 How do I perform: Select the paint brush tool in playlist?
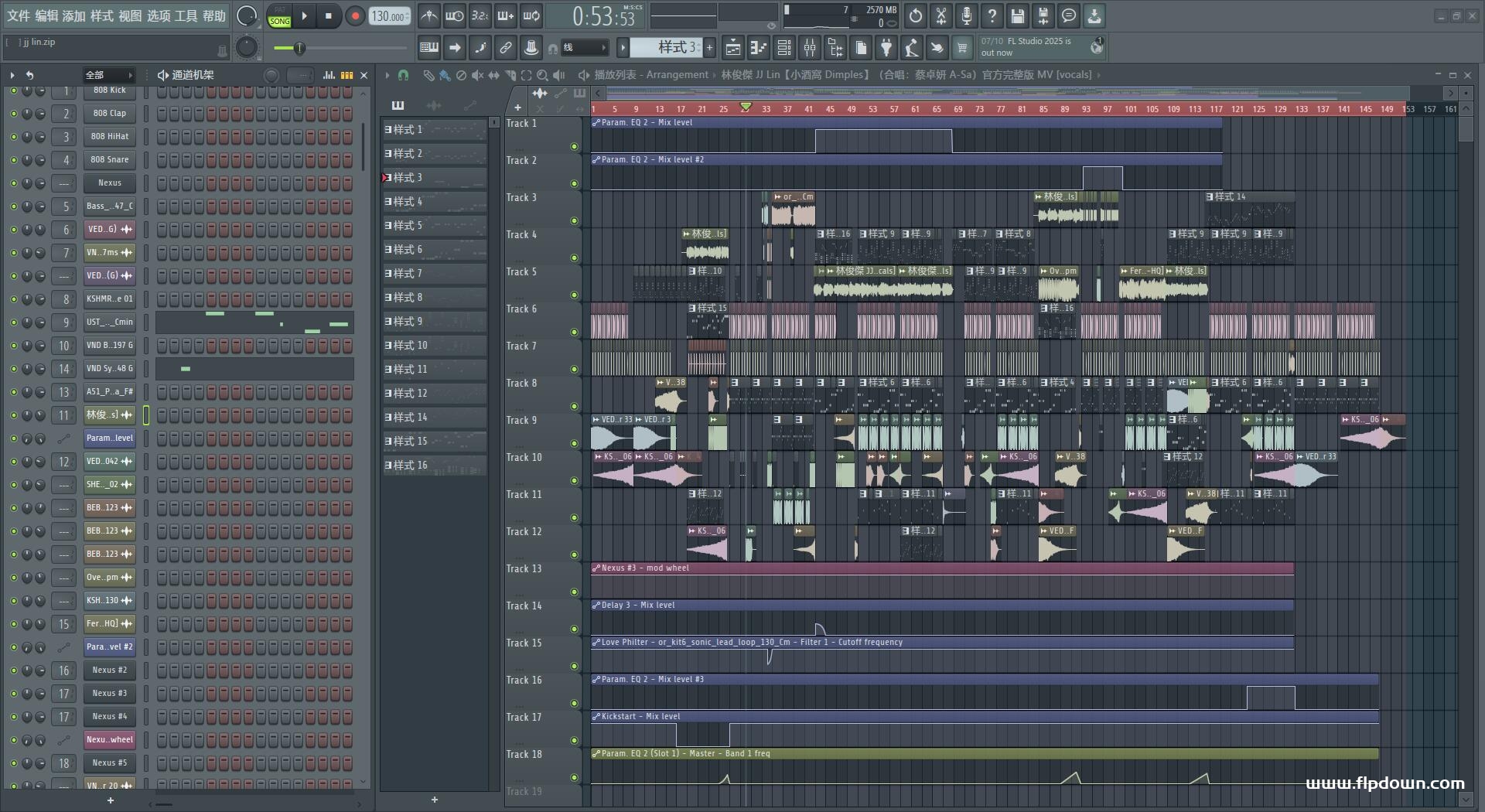tap(445, 75)
